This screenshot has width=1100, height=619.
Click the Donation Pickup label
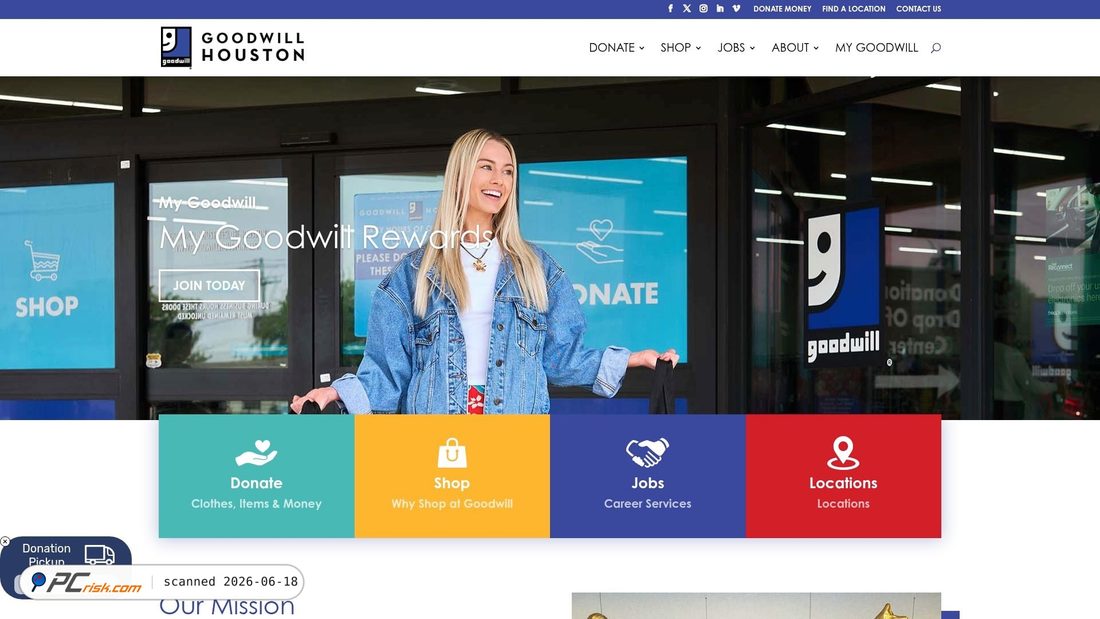pos(46,554)
